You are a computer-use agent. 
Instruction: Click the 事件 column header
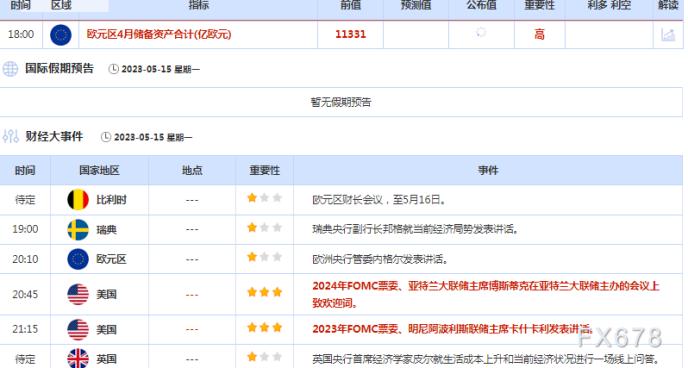pos(488,170)
